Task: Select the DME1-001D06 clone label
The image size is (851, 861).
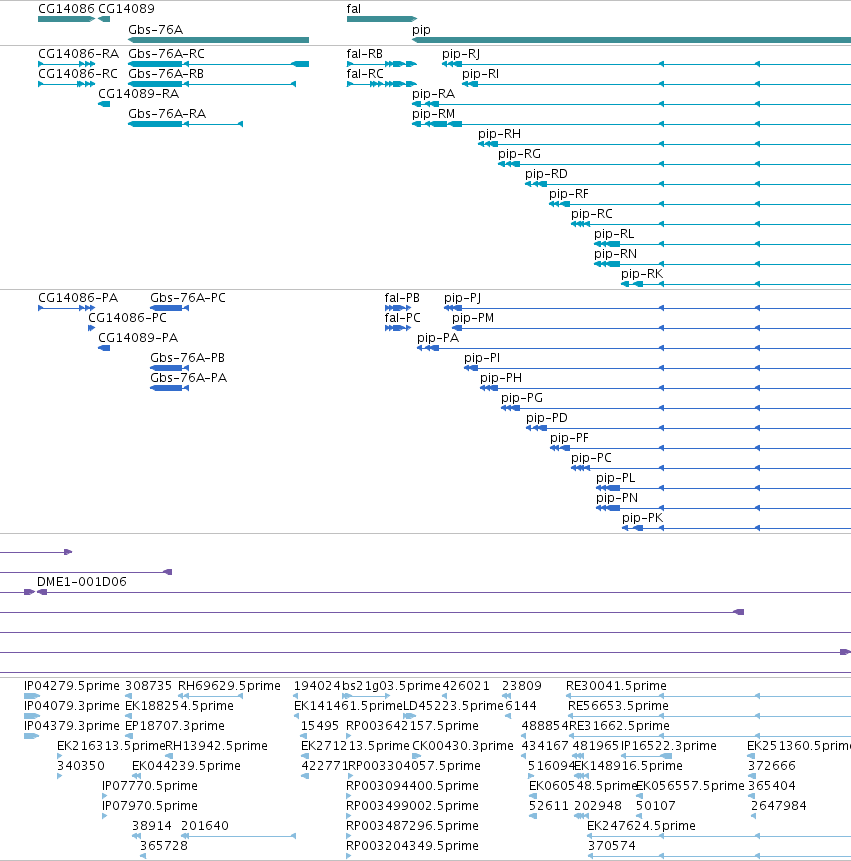Action: 82,582
